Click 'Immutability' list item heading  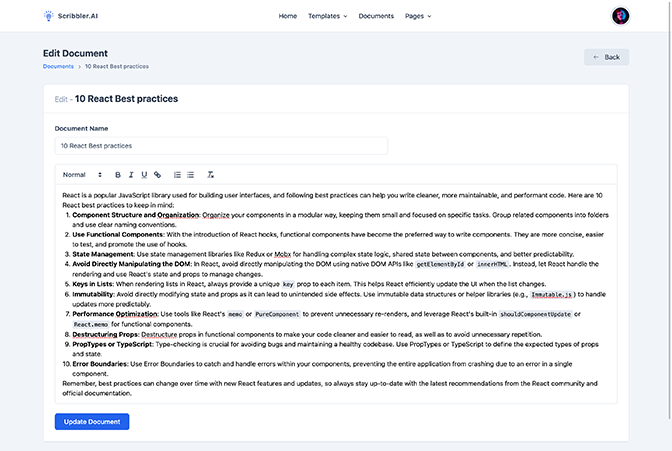pyautogui.click(x=93, y=295)
